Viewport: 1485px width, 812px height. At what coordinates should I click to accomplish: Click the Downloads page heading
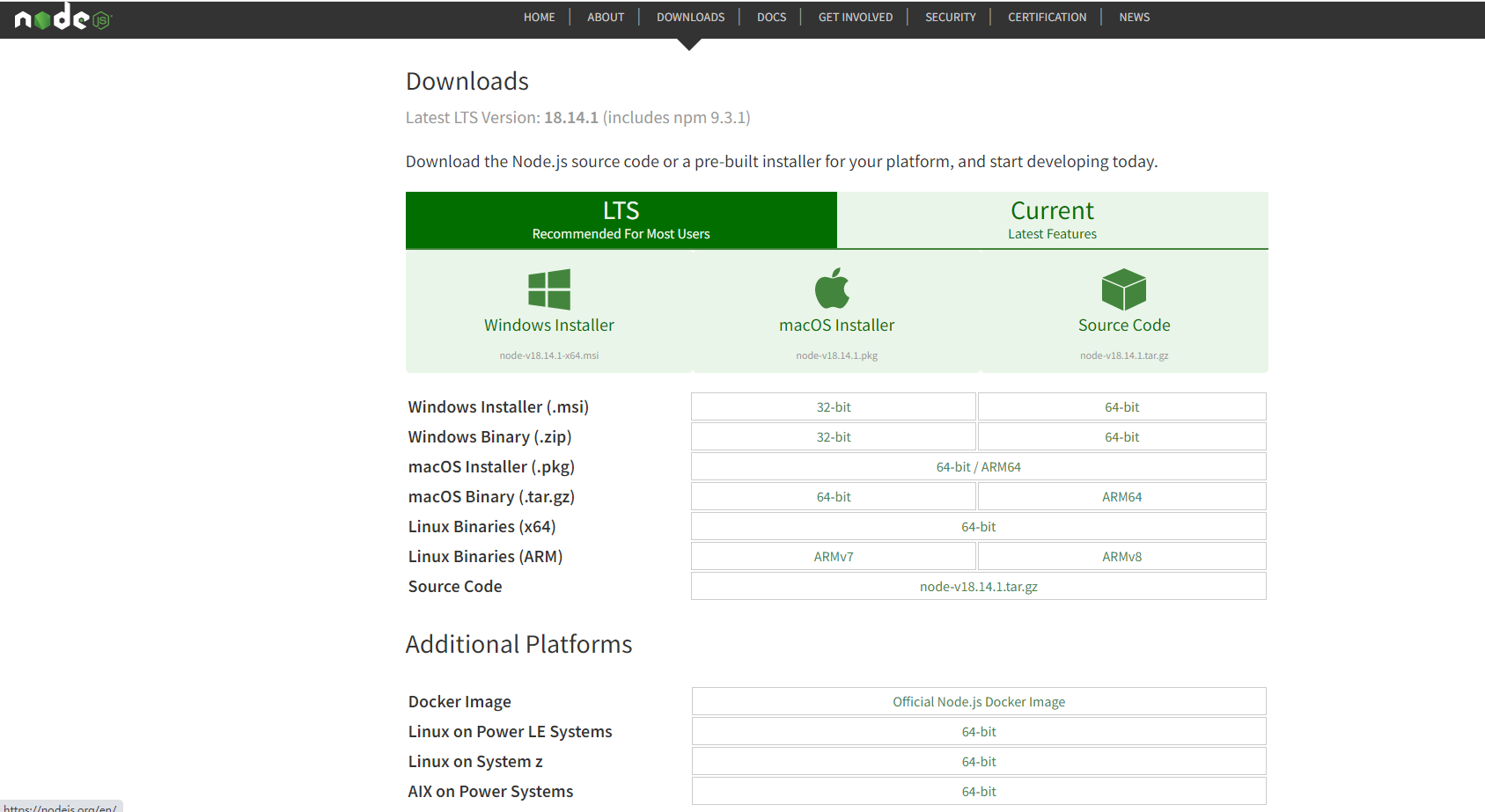[x=467, y=81]
